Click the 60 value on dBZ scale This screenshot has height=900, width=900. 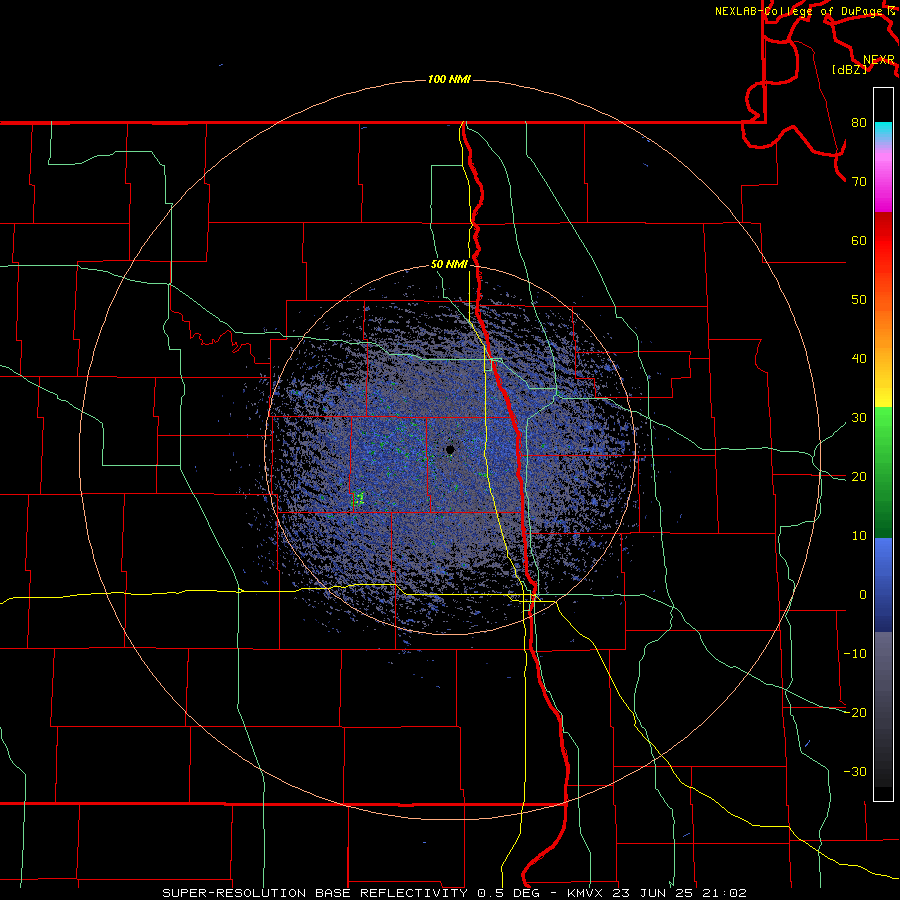point(859,240)
